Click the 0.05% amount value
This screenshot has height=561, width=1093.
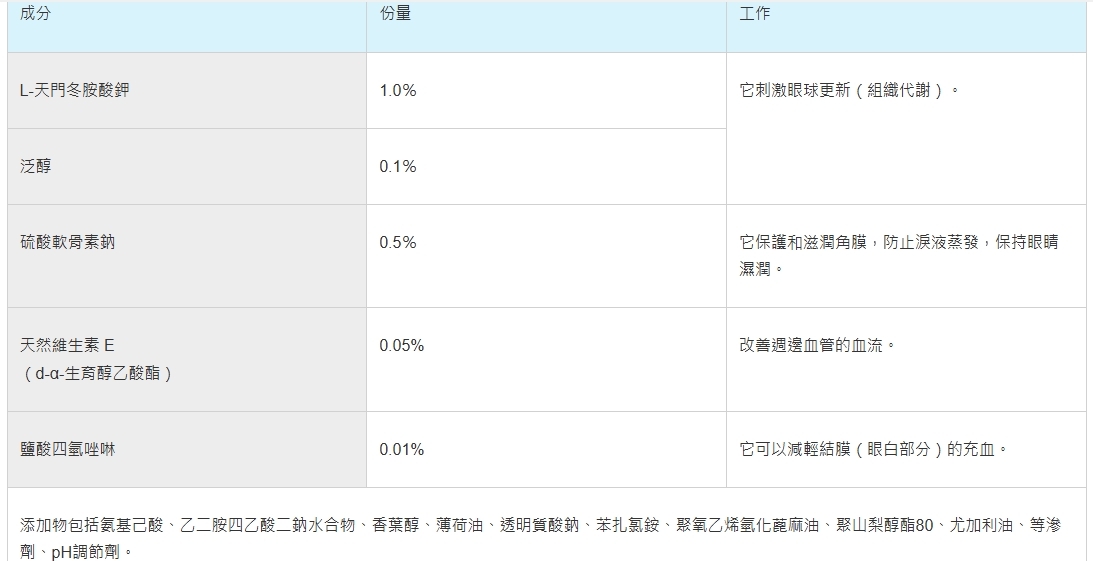402,346
